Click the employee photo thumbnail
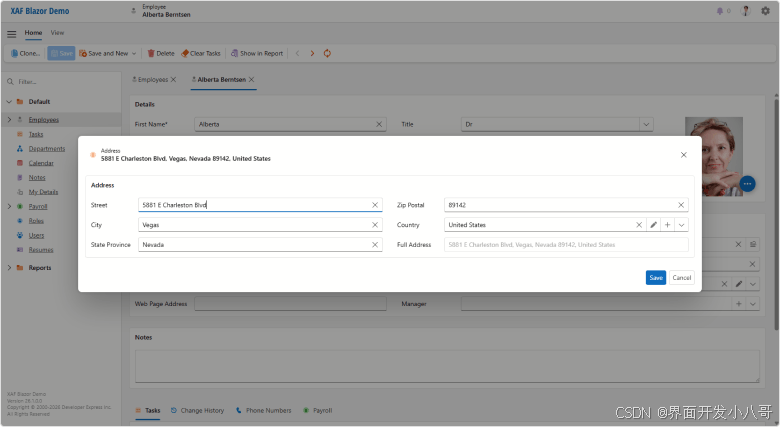780x427 pixels. tap(714, 156)
